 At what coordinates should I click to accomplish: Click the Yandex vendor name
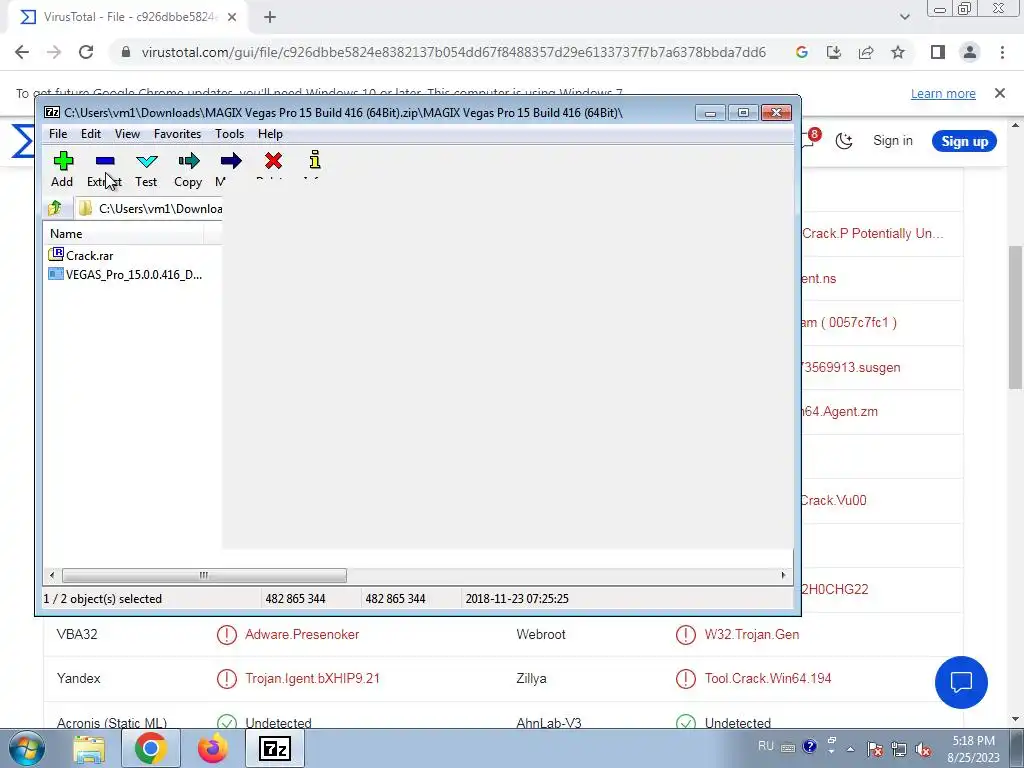pos(78,679)
